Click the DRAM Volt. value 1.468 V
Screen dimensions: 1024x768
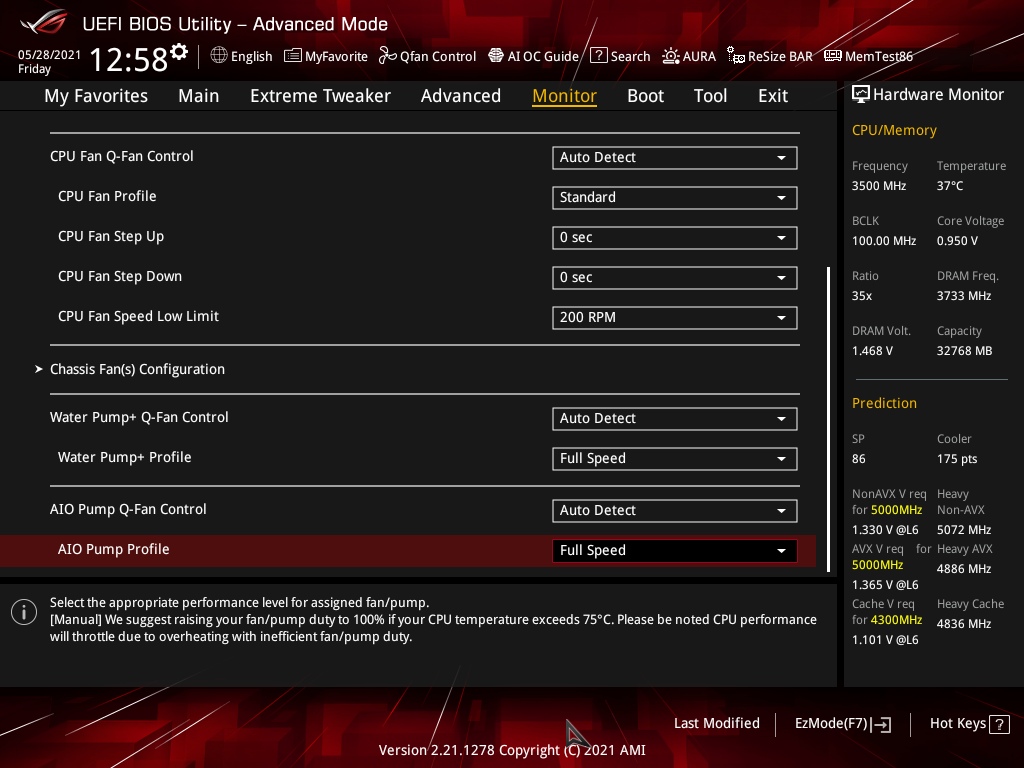[x=872, y=351]
